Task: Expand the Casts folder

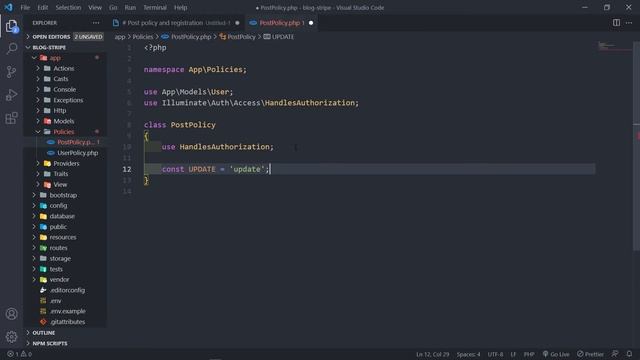Action: pos(60,79)
